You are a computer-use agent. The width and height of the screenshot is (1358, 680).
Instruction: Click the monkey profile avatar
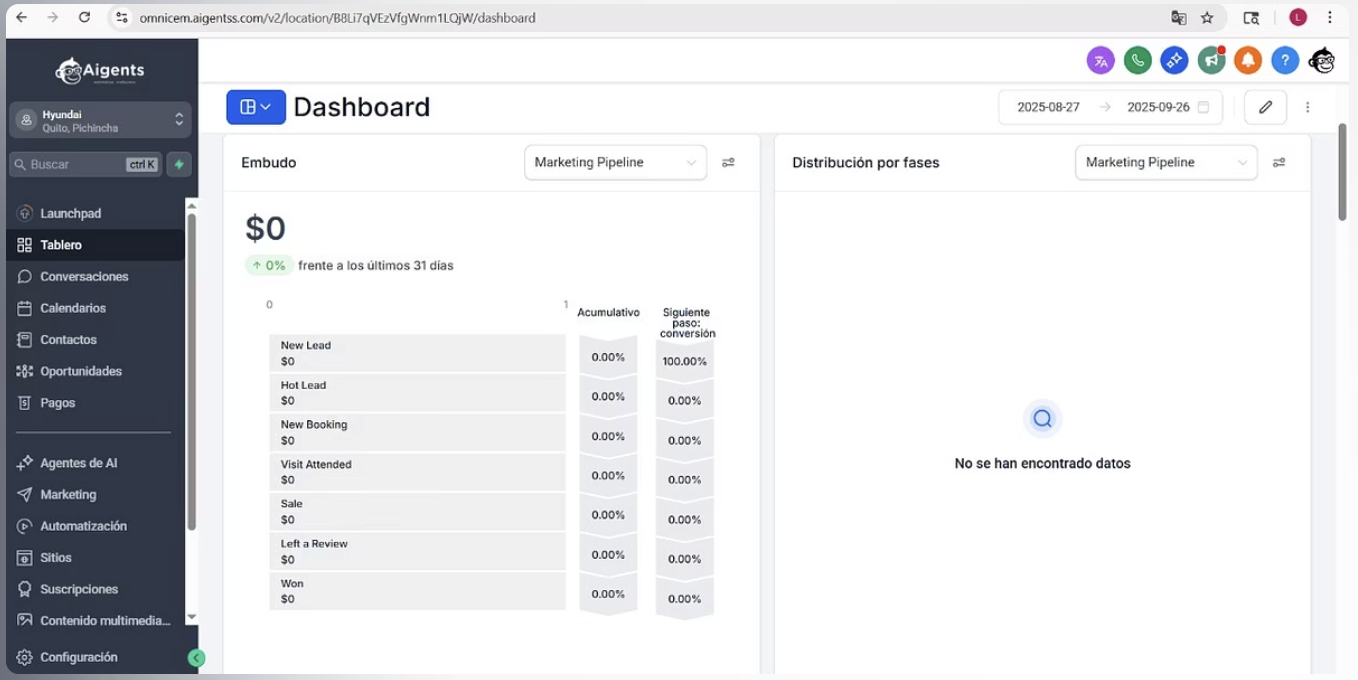pyautogui.click(x=1321, y=60)
